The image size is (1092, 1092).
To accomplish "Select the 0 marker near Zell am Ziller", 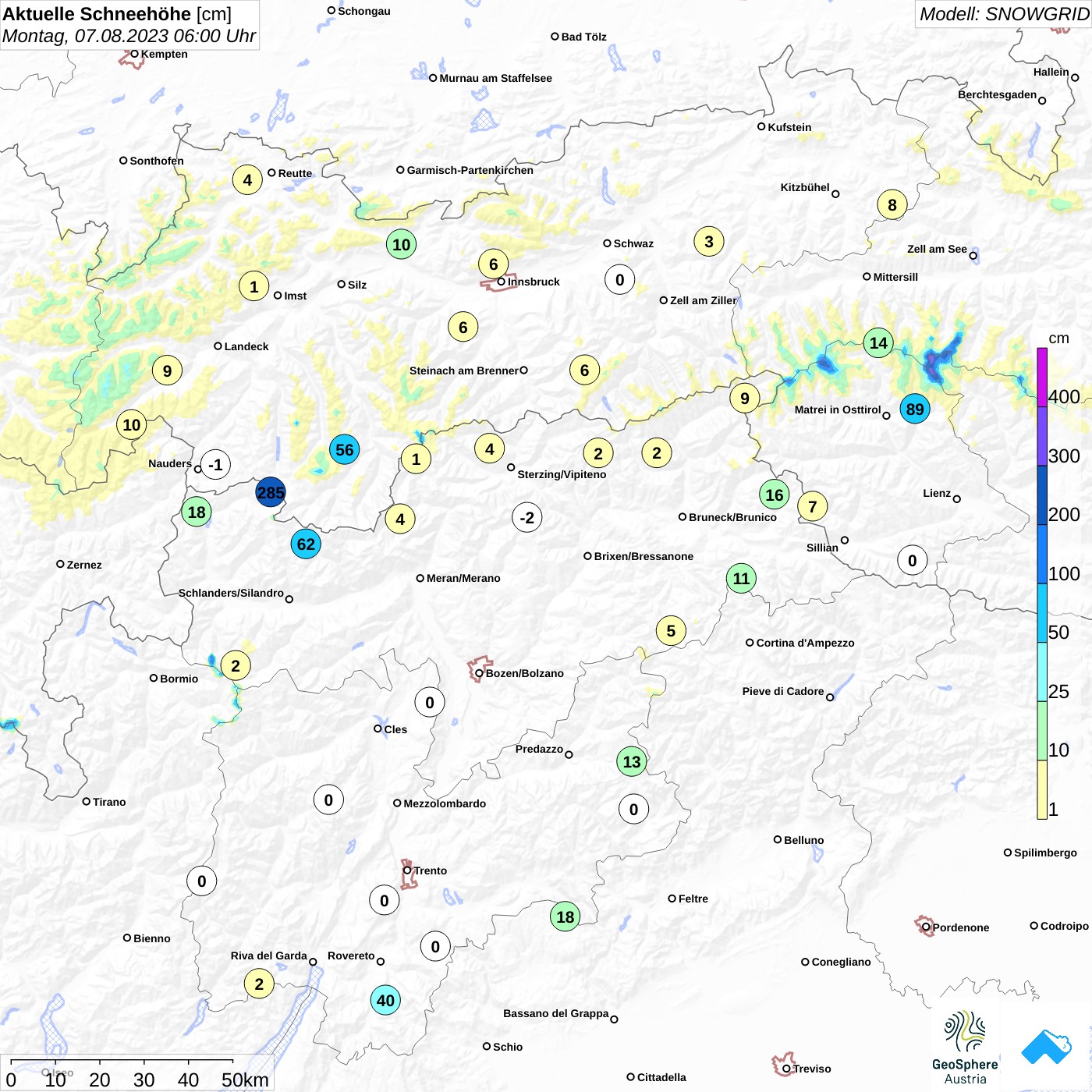I will click(619, 279).
